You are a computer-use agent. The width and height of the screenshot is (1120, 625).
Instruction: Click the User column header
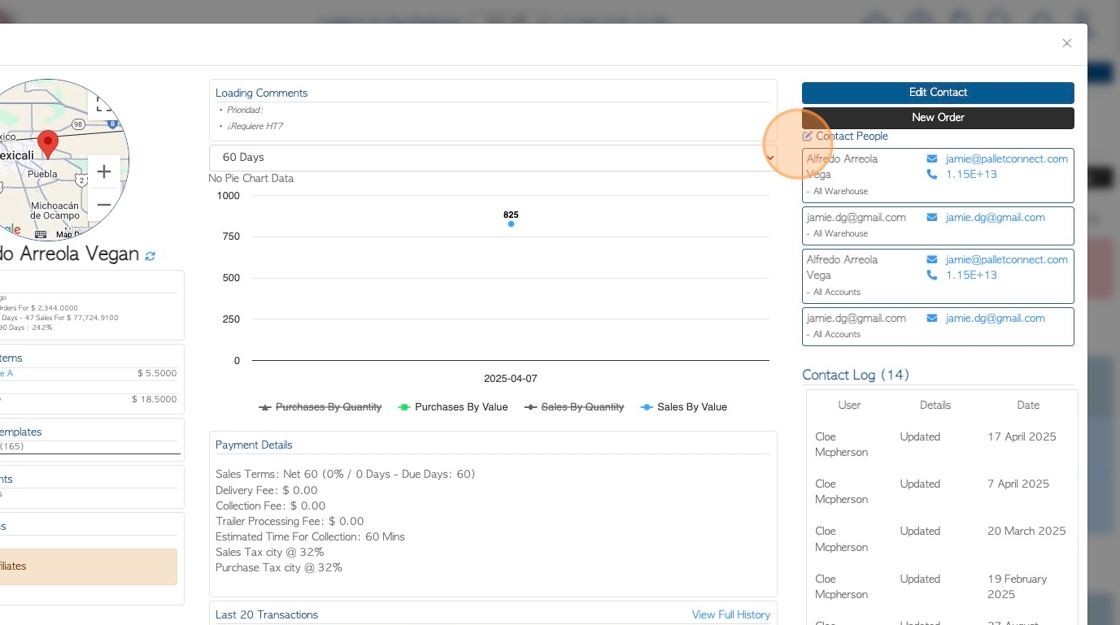click(849, 405)
